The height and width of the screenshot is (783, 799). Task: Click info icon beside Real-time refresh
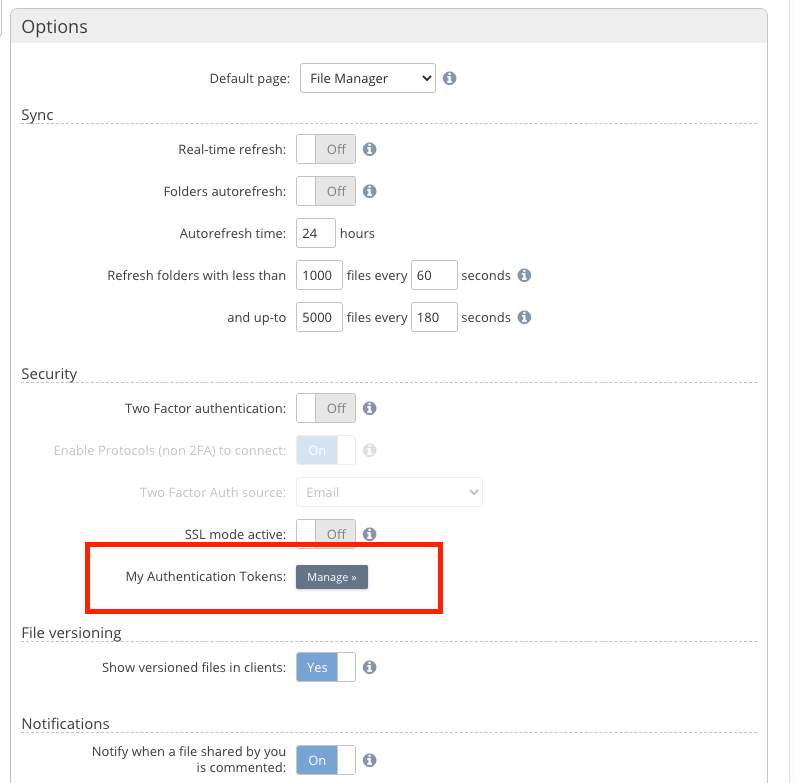(369, 149)
